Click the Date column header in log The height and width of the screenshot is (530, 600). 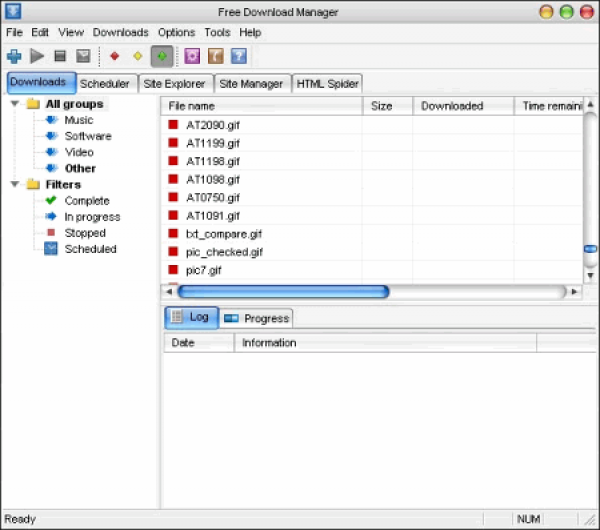click(x=199, y=342)
